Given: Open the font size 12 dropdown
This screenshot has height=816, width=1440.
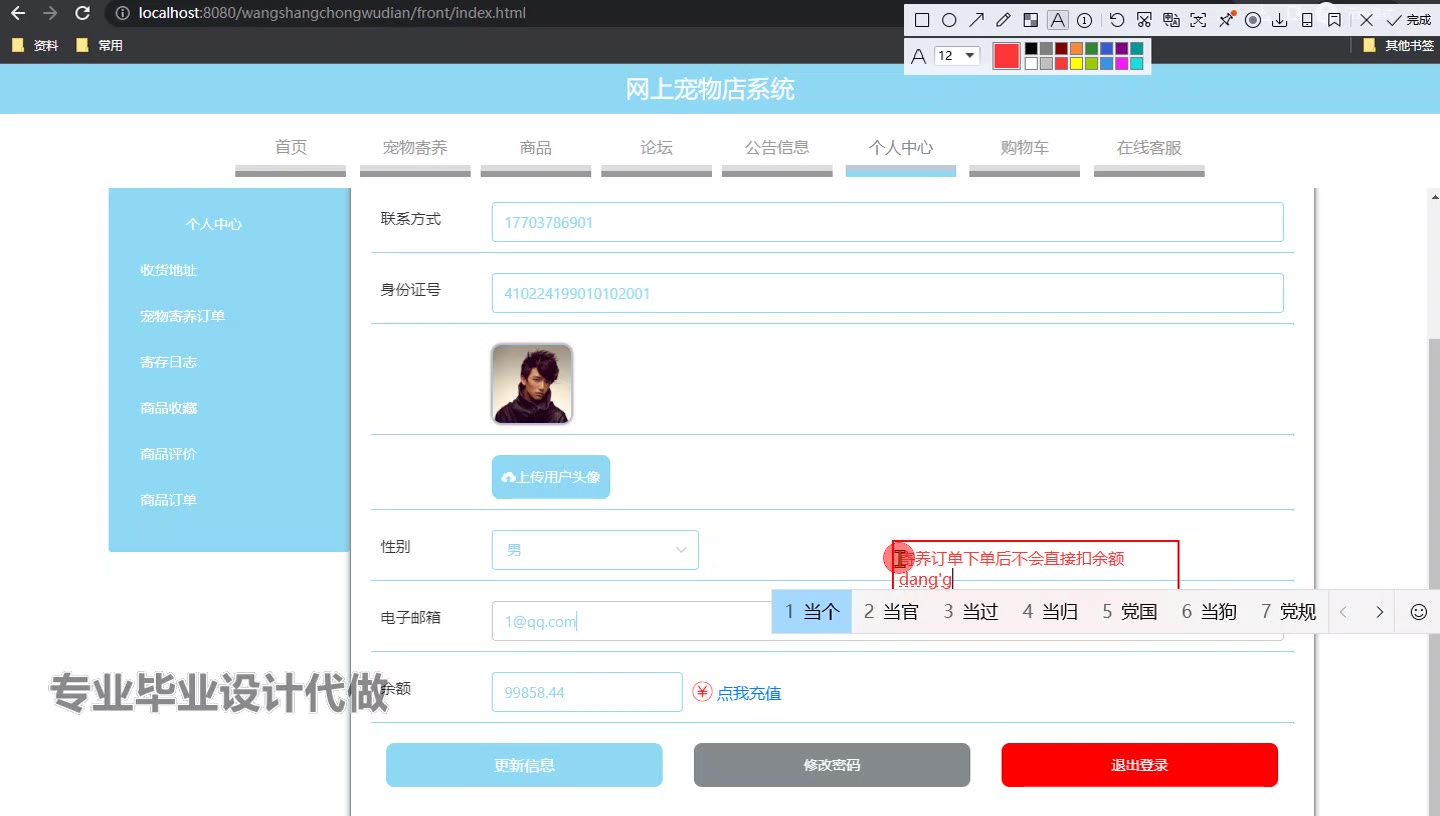Looking at the screenshot, I should (957, 56).
